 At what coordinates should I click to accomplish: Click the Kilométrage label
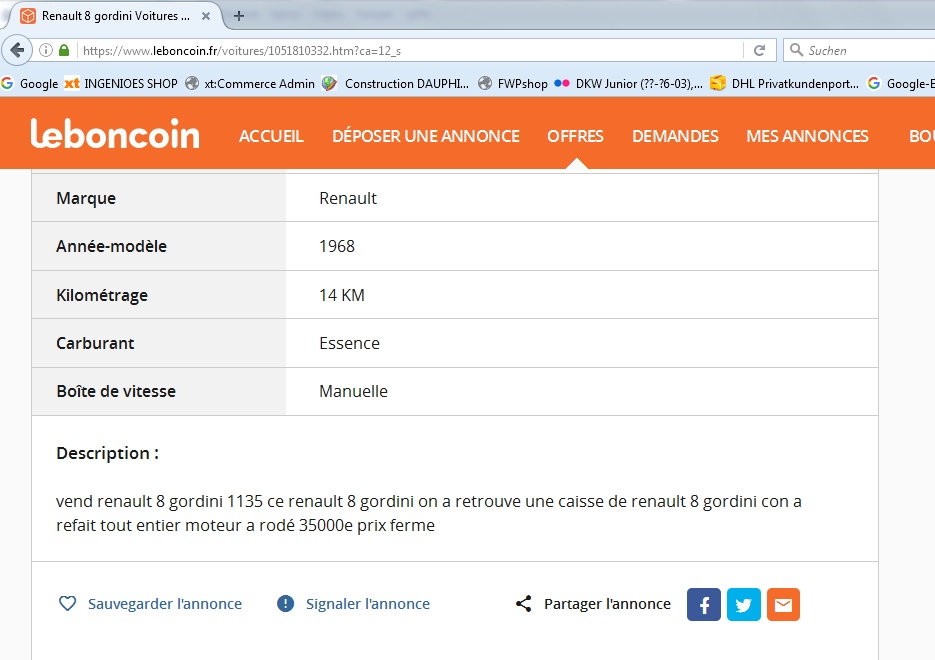[102, 295]
